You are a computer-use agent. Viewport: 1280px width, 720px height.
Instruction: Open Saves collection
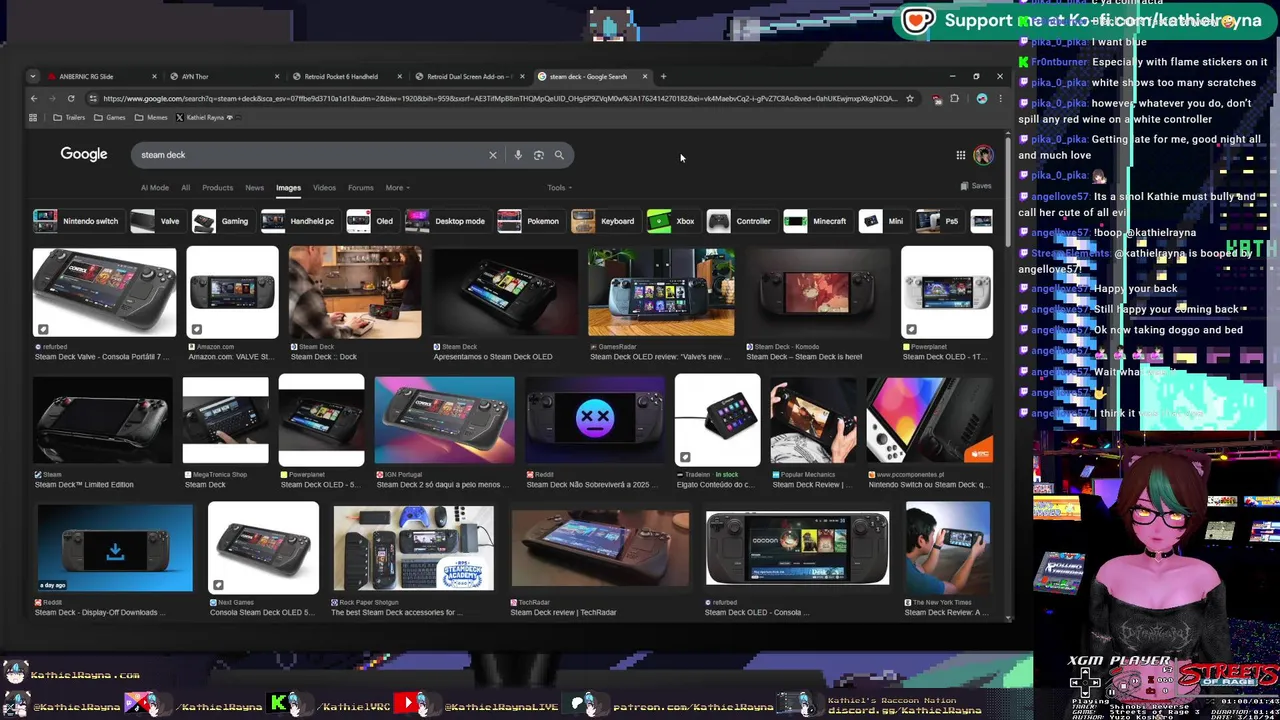tap(976, 186)
